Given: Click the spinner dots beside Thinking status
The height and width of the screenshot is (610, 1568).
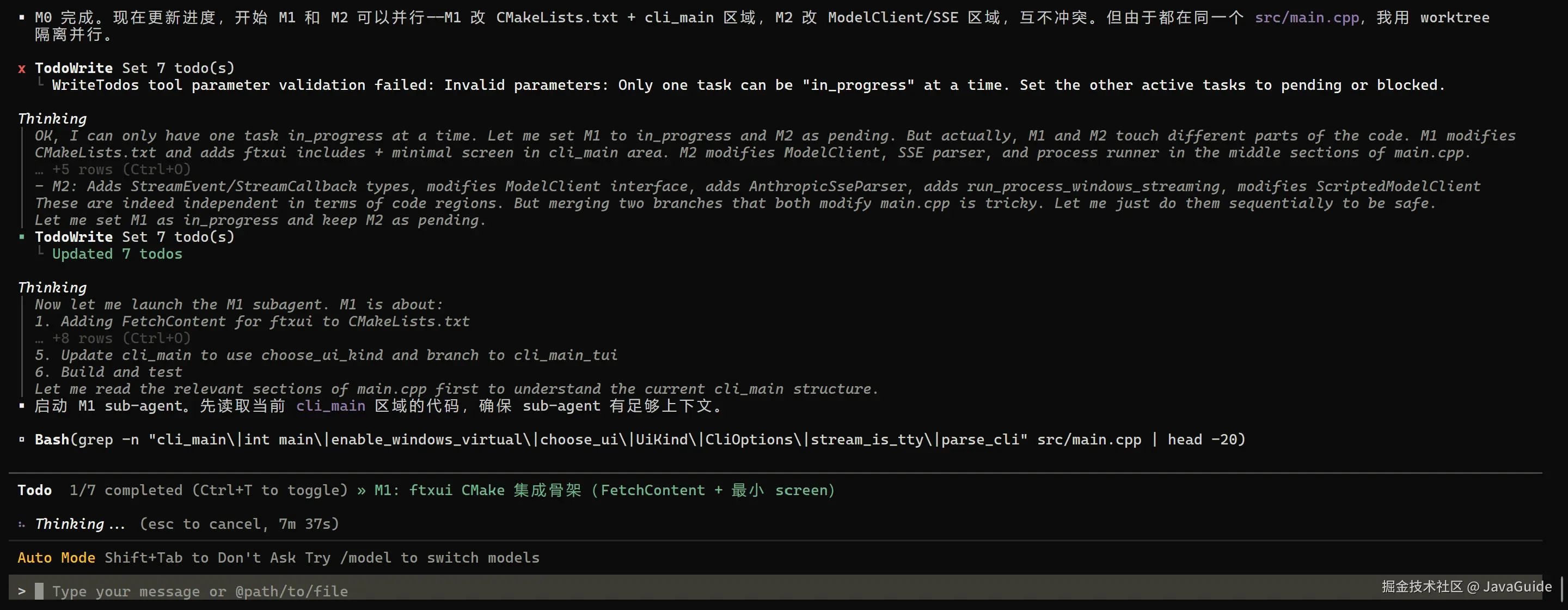Looking at the screenshot, I should (22, 524).
